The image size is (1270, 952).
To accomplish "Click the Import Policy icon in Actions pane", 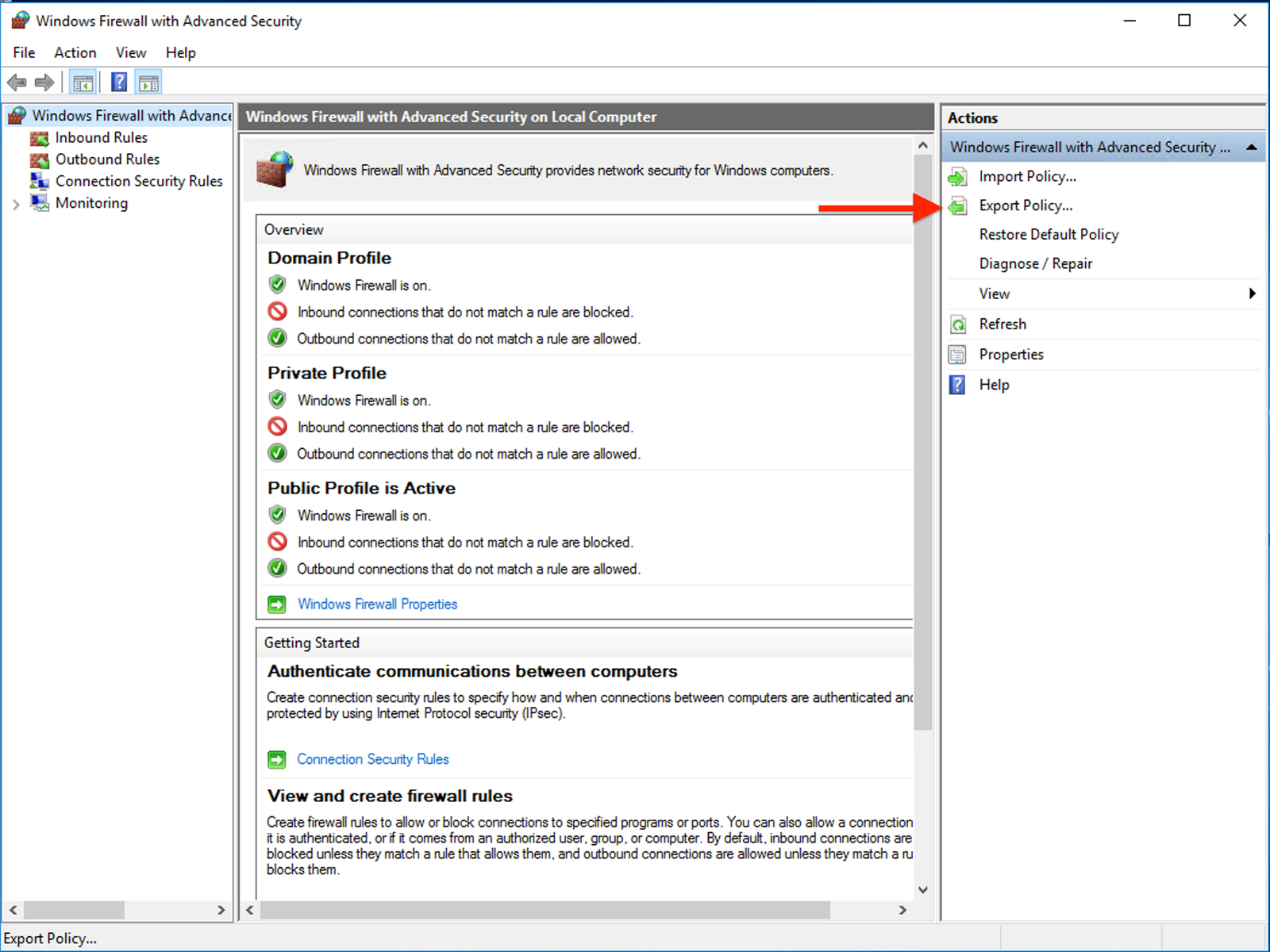I will coord(960,176).
